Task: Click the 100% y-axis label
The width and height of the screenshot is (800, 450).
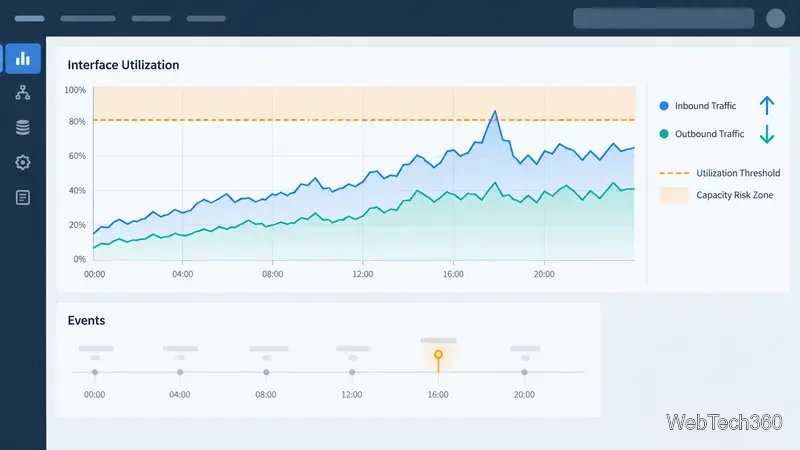Action: pyautogui.click(x=75, y=90)
